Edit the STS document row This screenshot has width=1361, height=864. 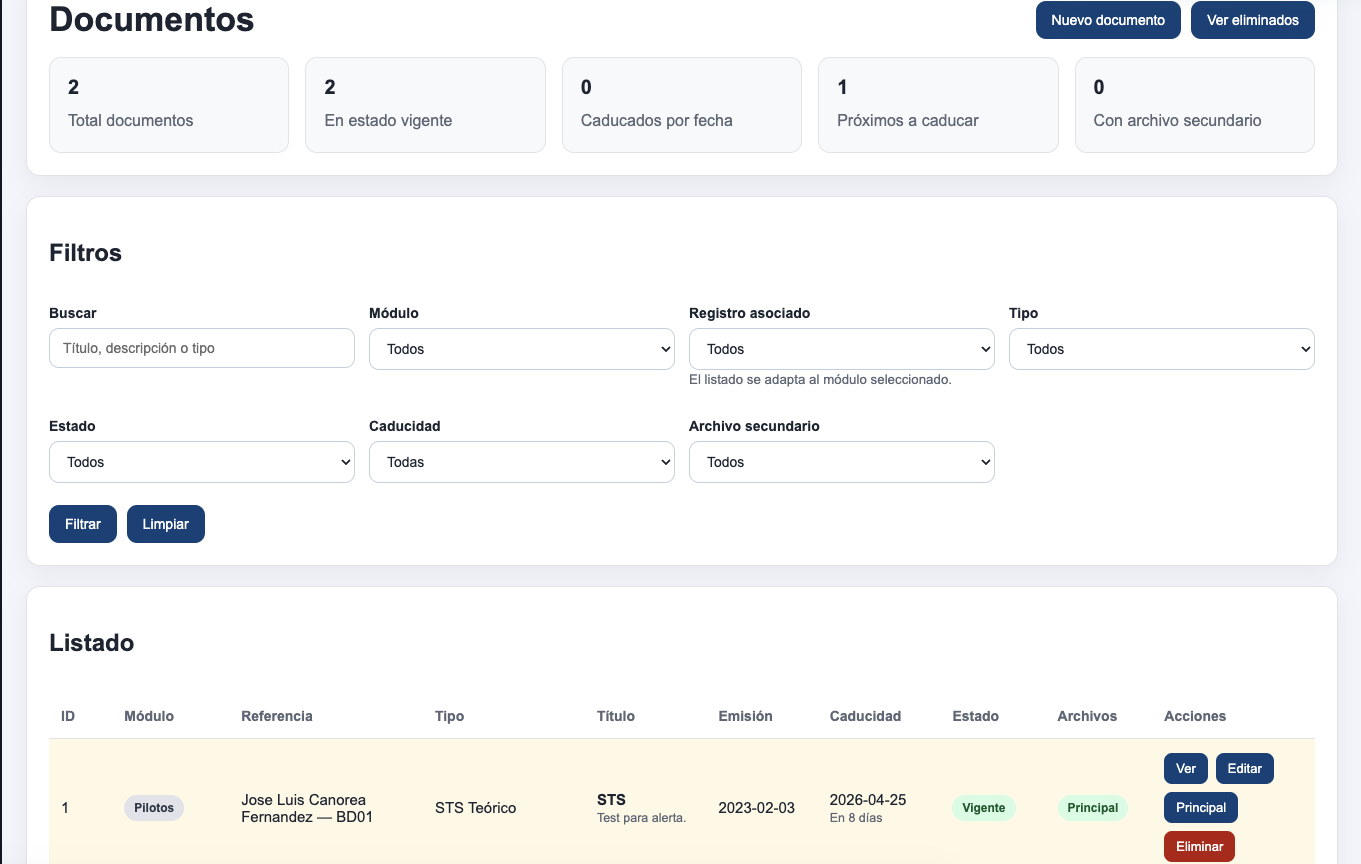[1245, 769]
